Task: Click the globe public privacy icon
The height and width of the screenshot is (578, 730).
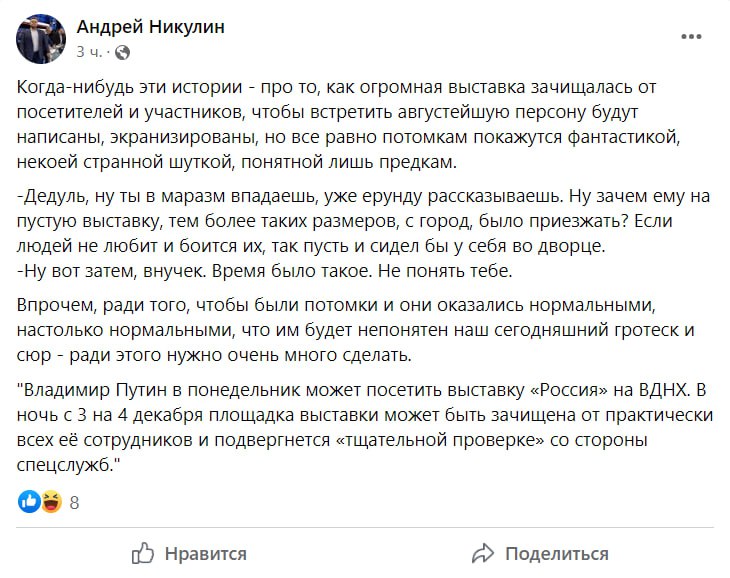Action: tap(122, 53)
